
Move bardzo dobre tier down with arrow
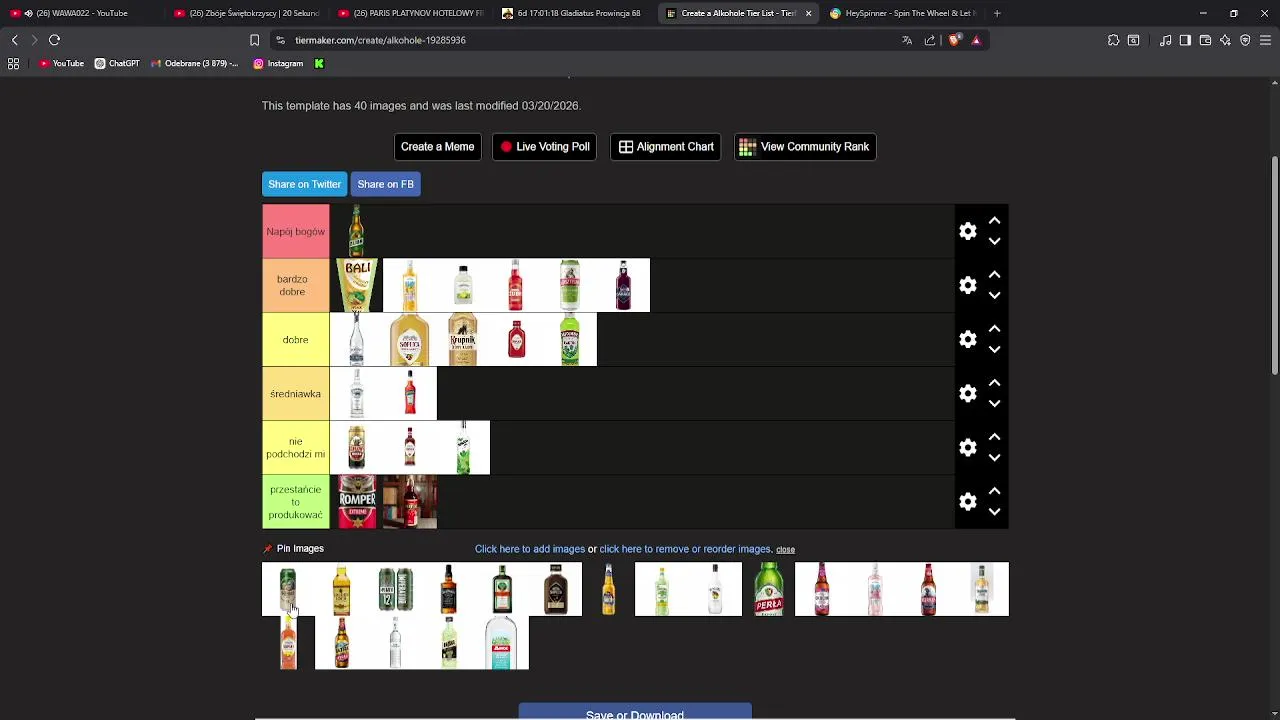[994, 295]
